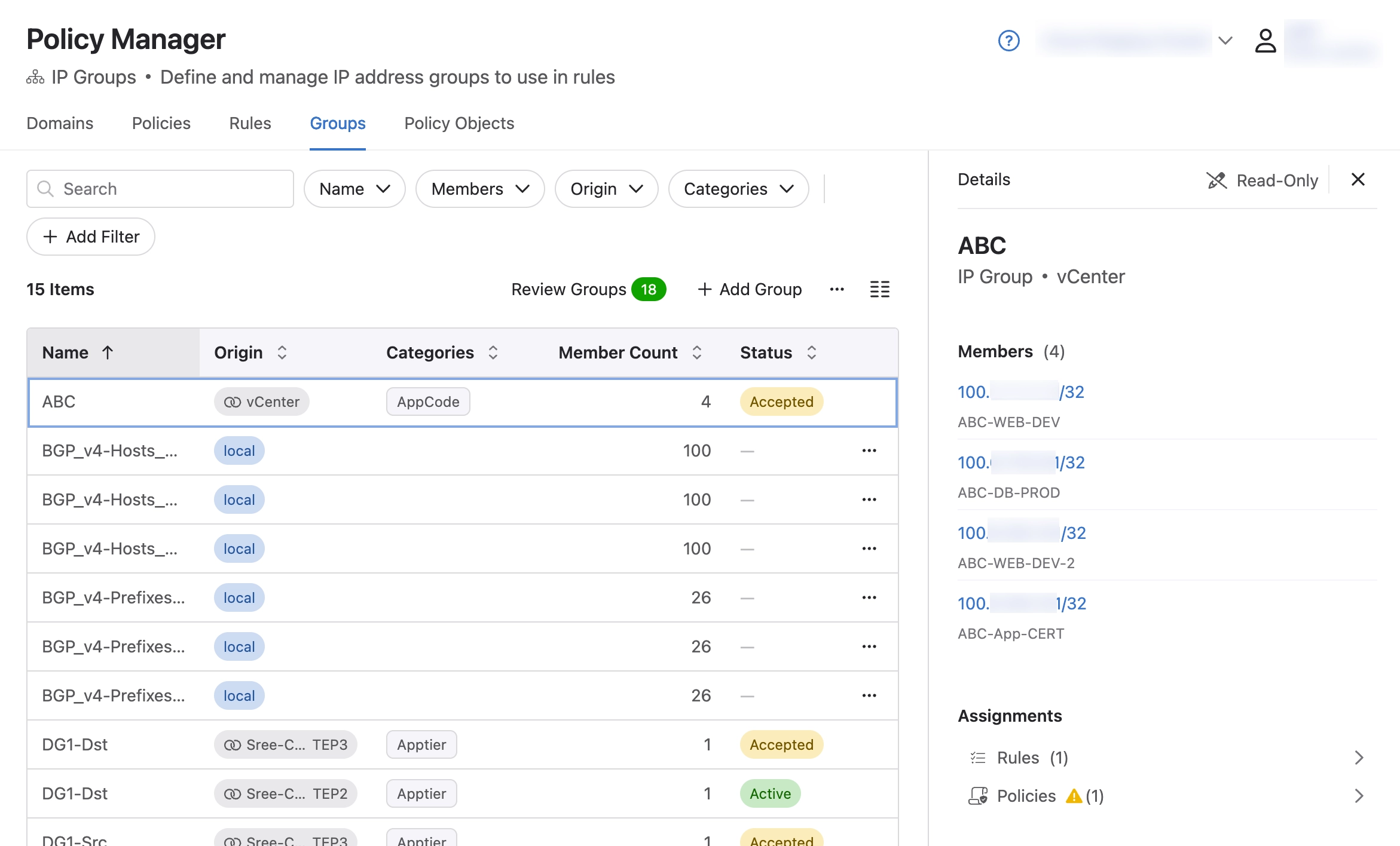Sort the Member Count column
Screen dimensions: 1400x846
coord(697,352)
